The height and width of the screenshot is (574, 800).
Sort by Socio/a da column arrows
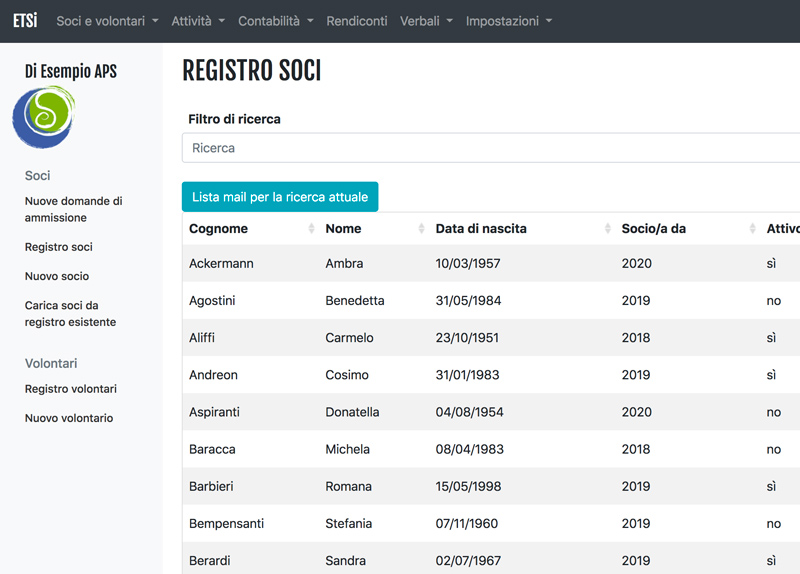click(x=753, y=229)
